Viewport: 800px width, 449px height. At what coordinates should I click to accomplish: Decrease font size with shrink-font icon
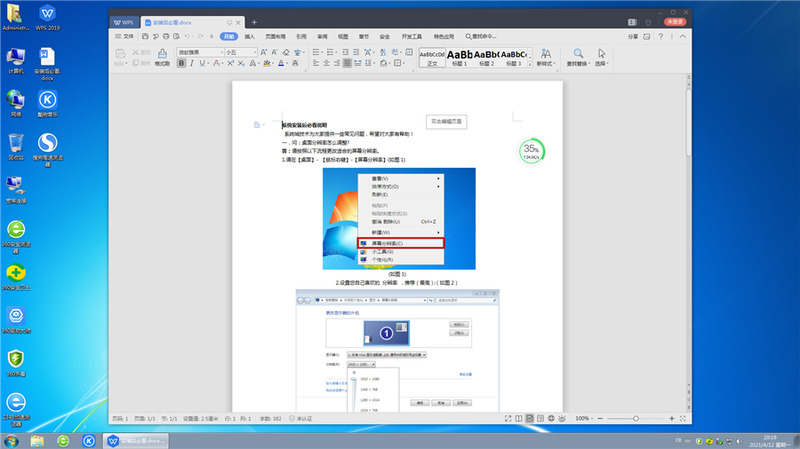click(x=274, y=52)
